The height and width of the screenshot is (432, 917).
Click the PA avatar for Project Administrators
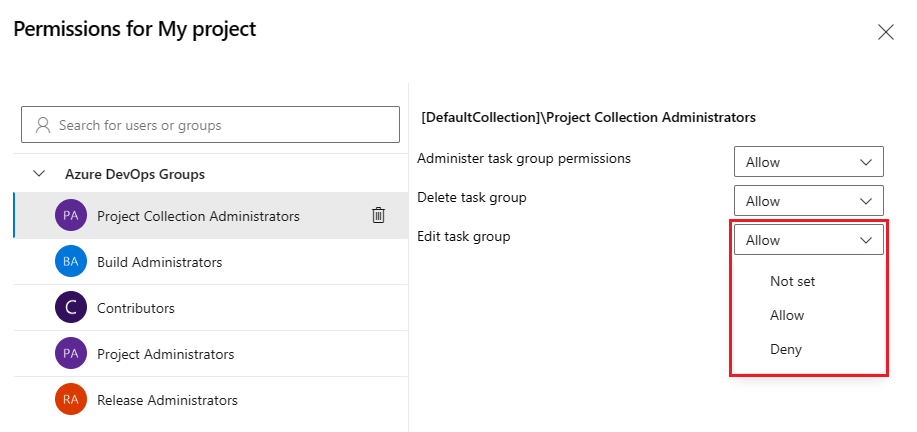[71, 354]
